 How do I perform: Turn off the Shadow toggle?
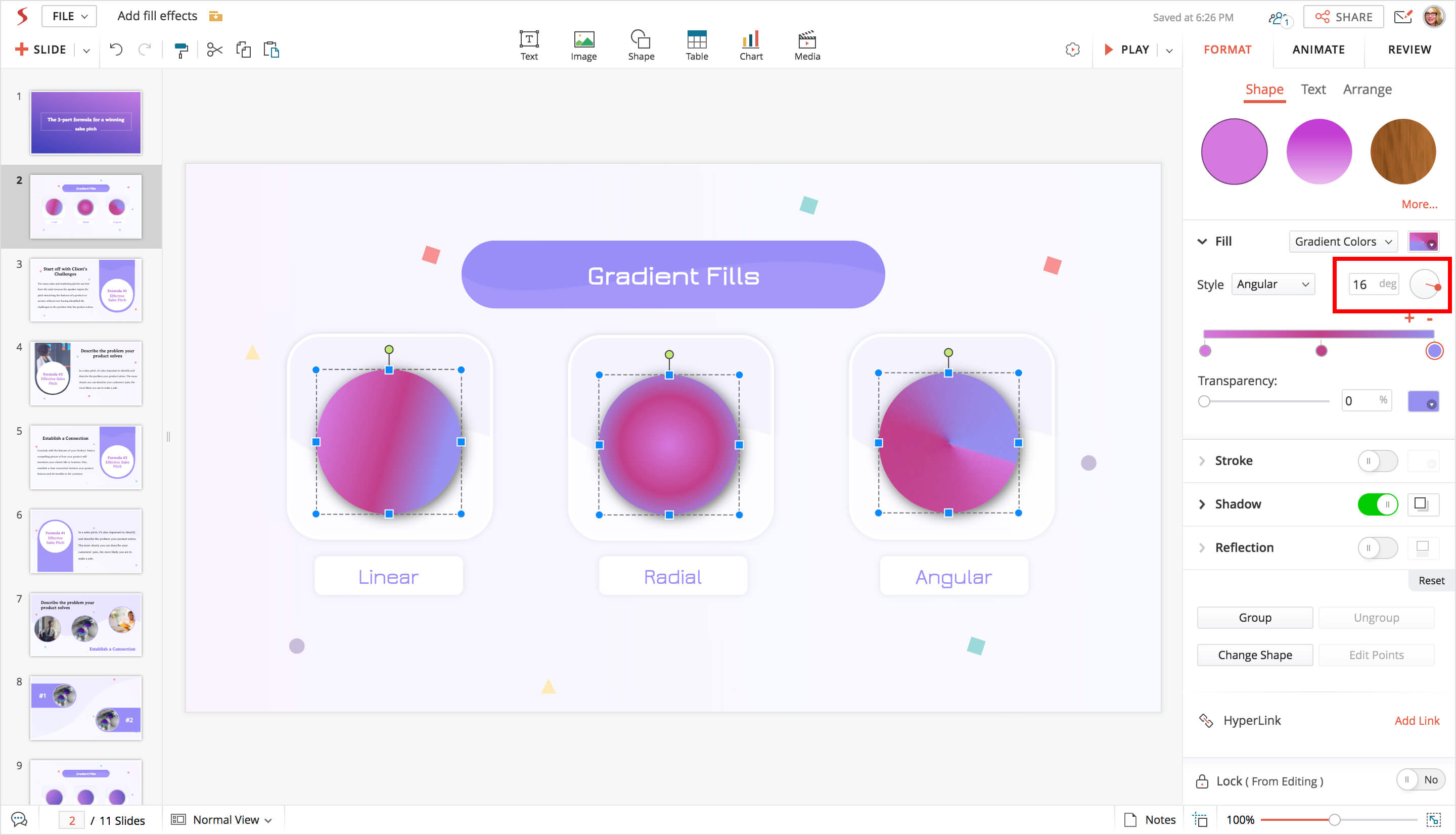(x=1377, y=504)
